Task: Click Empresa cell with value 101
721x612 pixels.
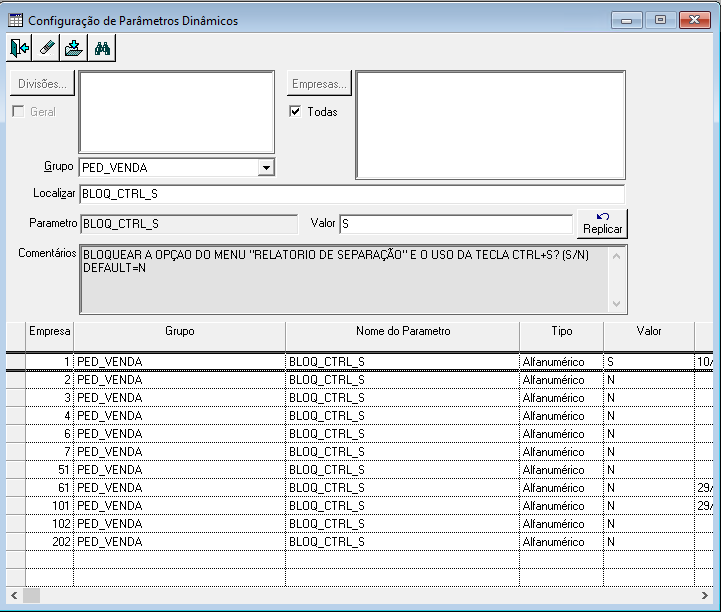Action: click(50, 506)
